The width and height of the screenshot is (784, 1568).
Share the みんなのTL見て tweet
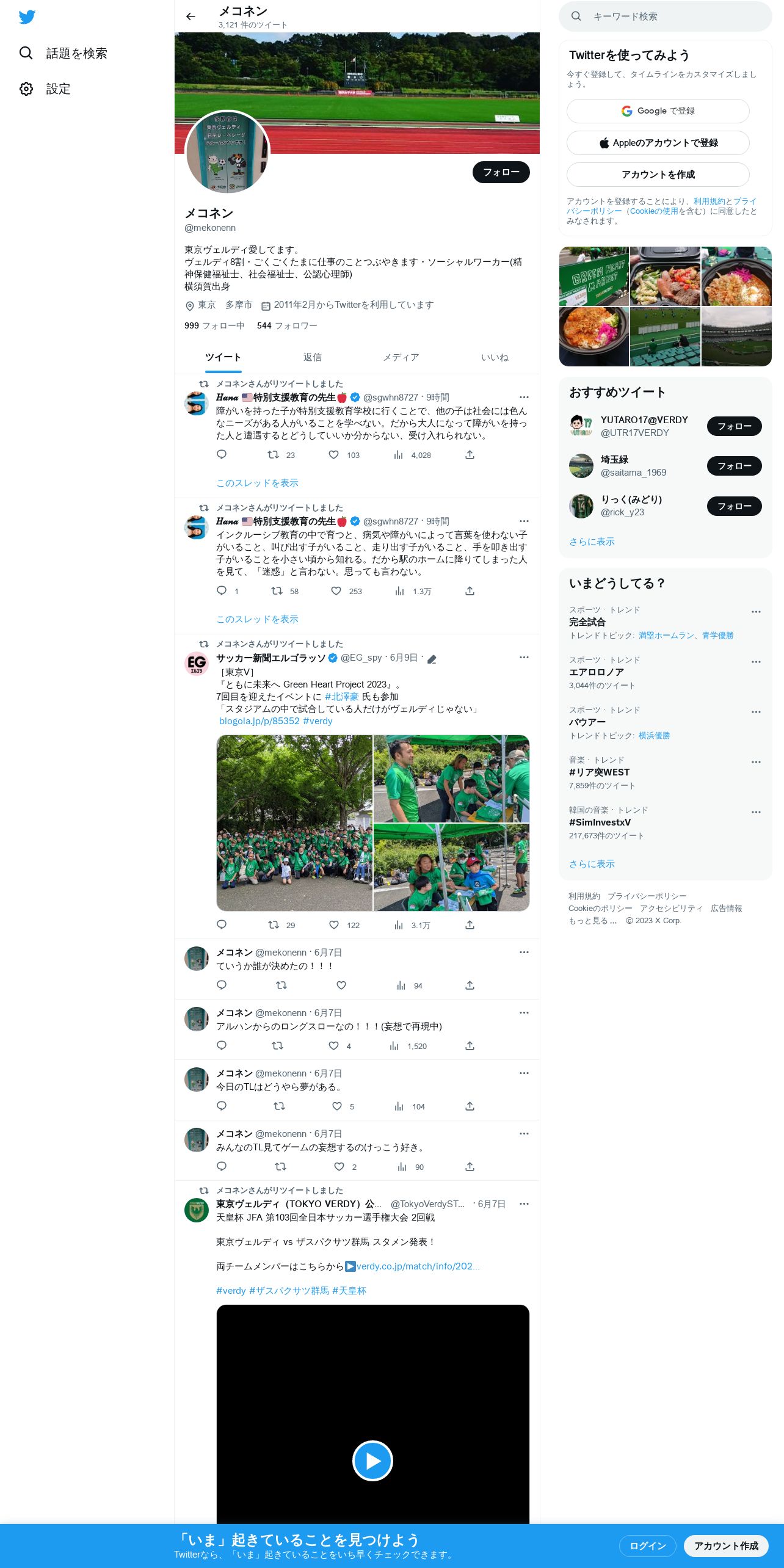(470, 1166)
